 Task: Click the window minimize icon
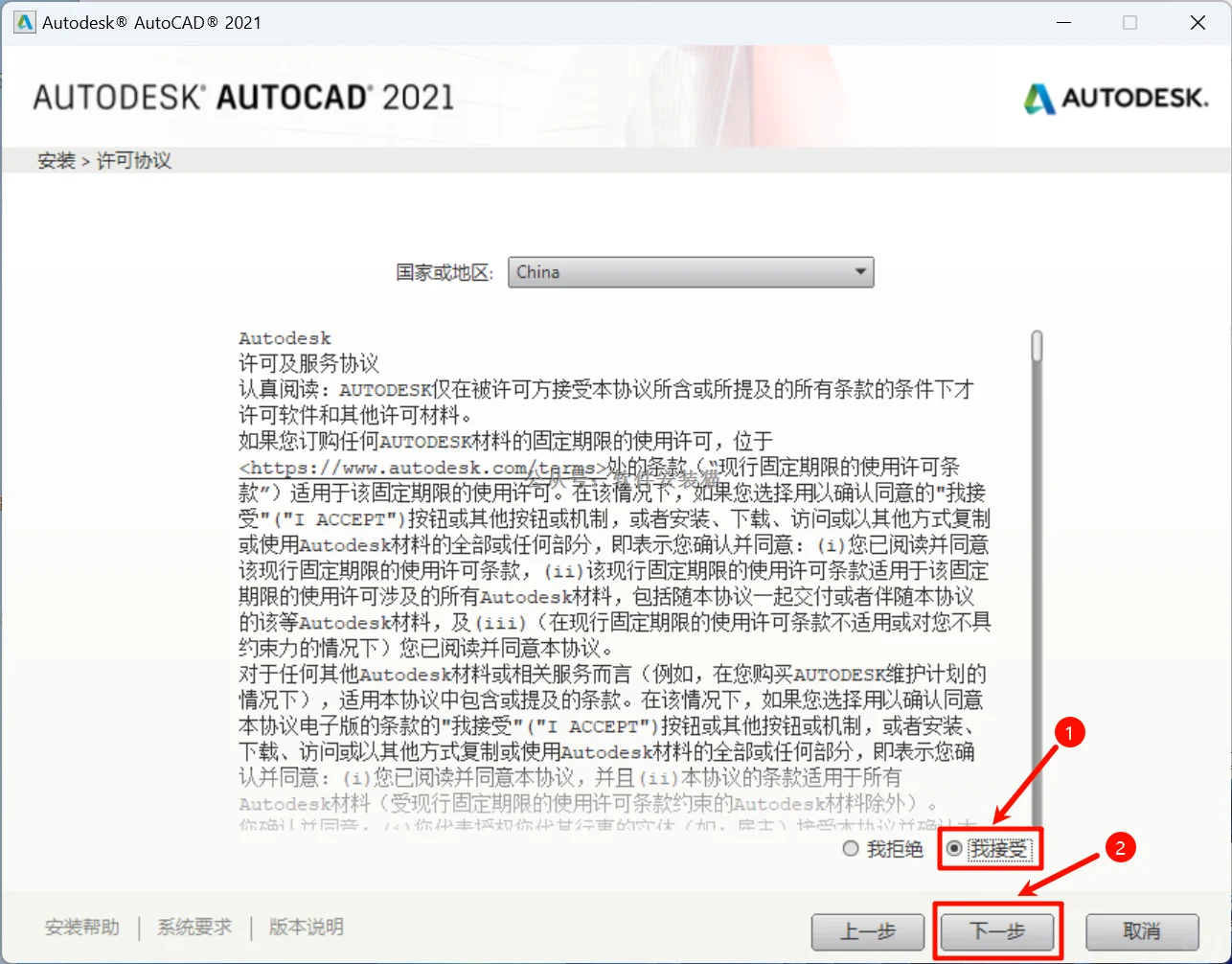point(1063,22)
